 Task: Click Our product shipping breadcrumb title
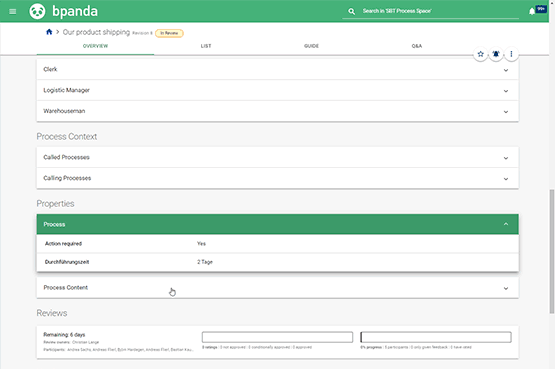coord(96,32)
